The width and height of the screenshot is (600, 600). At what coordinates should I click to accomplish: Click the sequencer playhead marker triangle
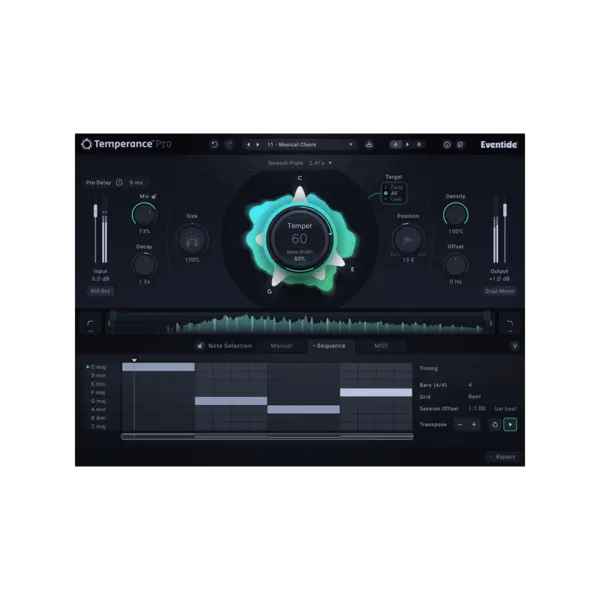[x=134, y=360]
